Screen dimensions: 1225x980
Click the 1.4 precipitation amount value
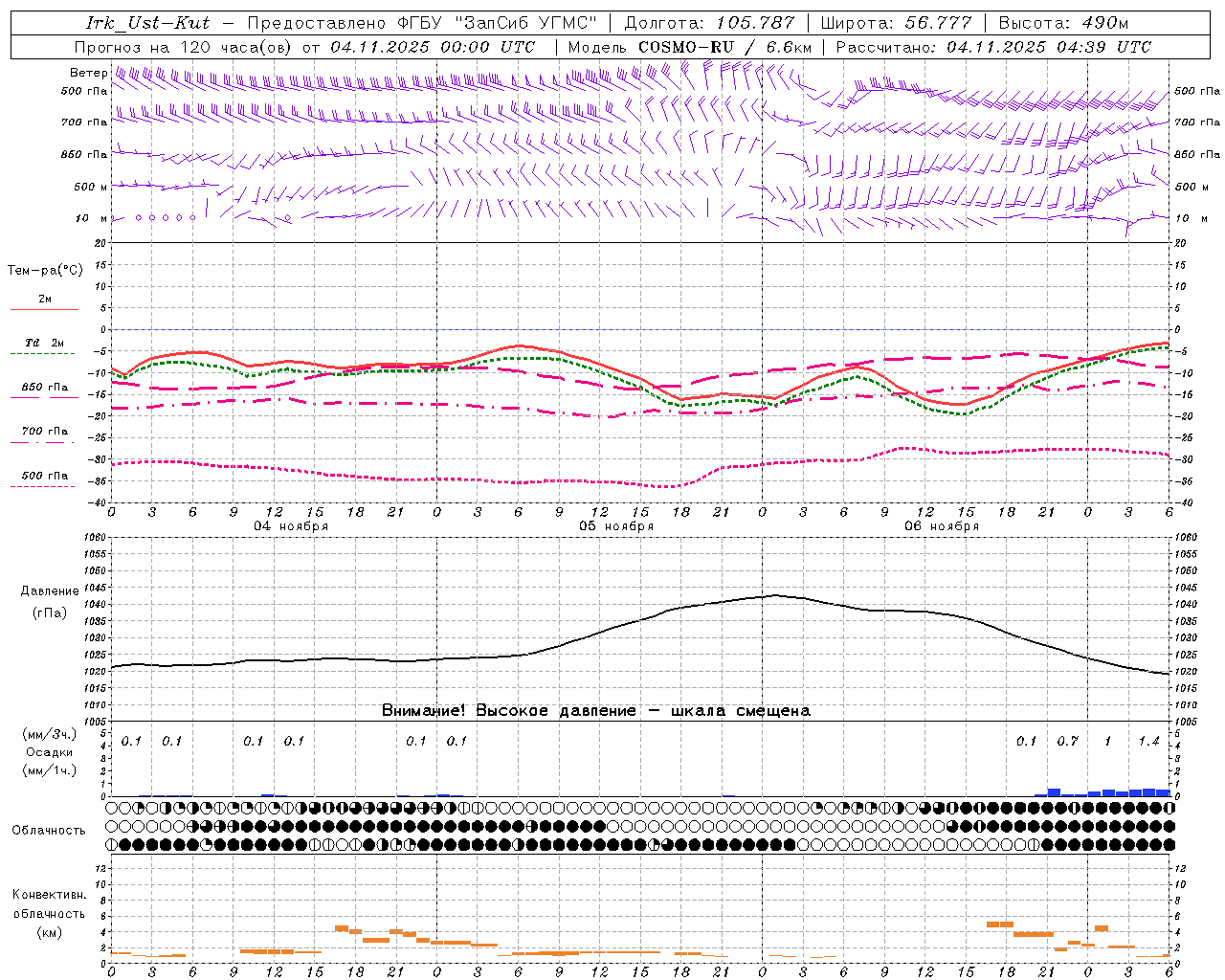(1148, 742)
